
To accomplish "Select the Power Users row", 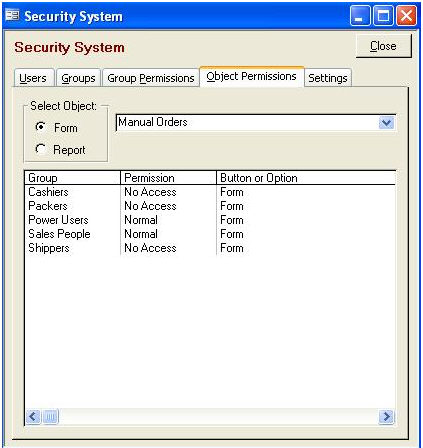I will [x=210, y=220].
